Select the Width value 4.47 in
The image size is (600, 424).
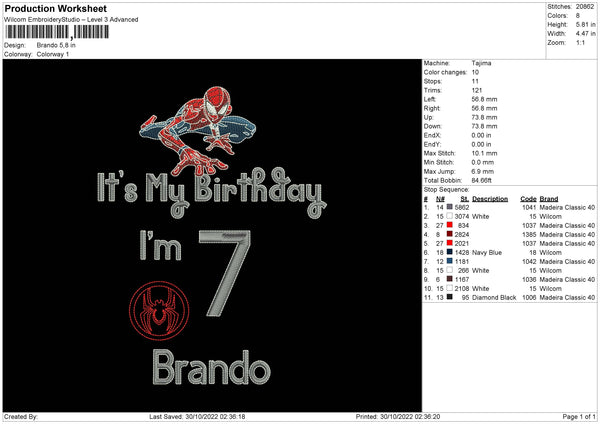585,34
